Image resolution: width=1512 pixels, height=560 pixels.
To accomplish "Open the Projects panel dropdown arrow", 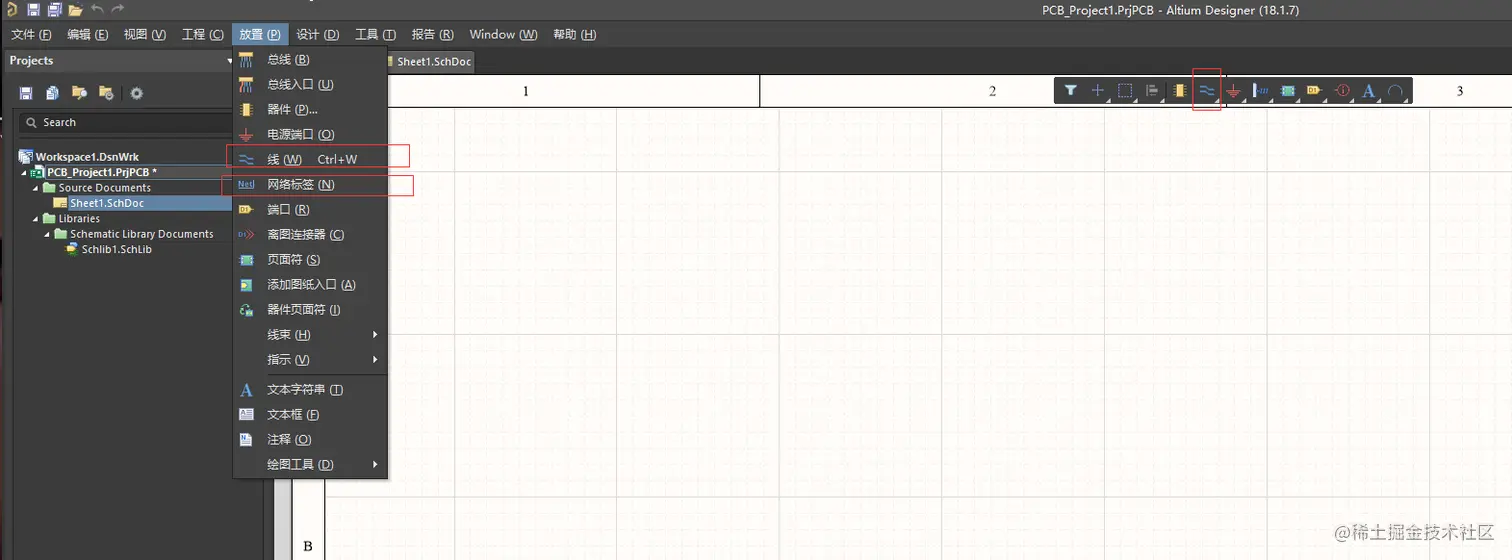I will tap(229, 61).
